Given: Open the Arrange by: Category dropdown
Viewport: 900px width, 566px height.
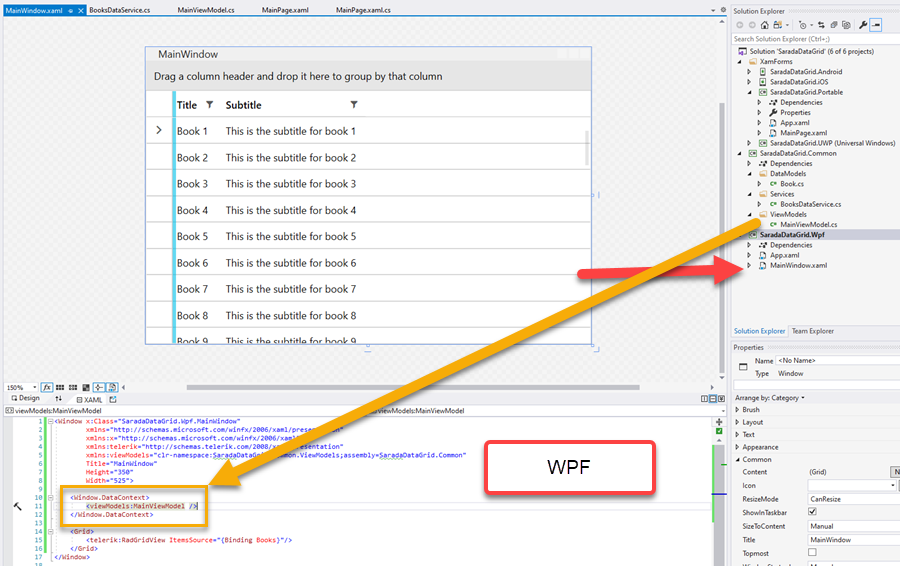Looking at the screenshot, I should [x=770, y=398].
